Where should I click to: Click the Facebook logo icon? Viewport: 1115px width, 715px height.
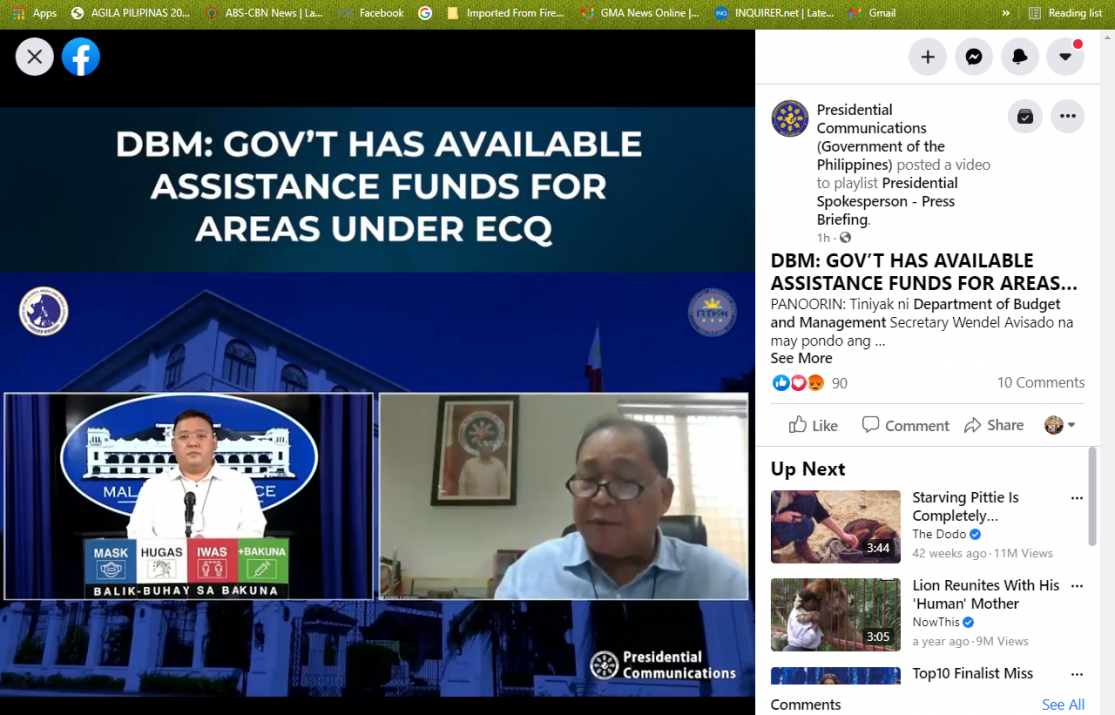click(x=81, y=57)
